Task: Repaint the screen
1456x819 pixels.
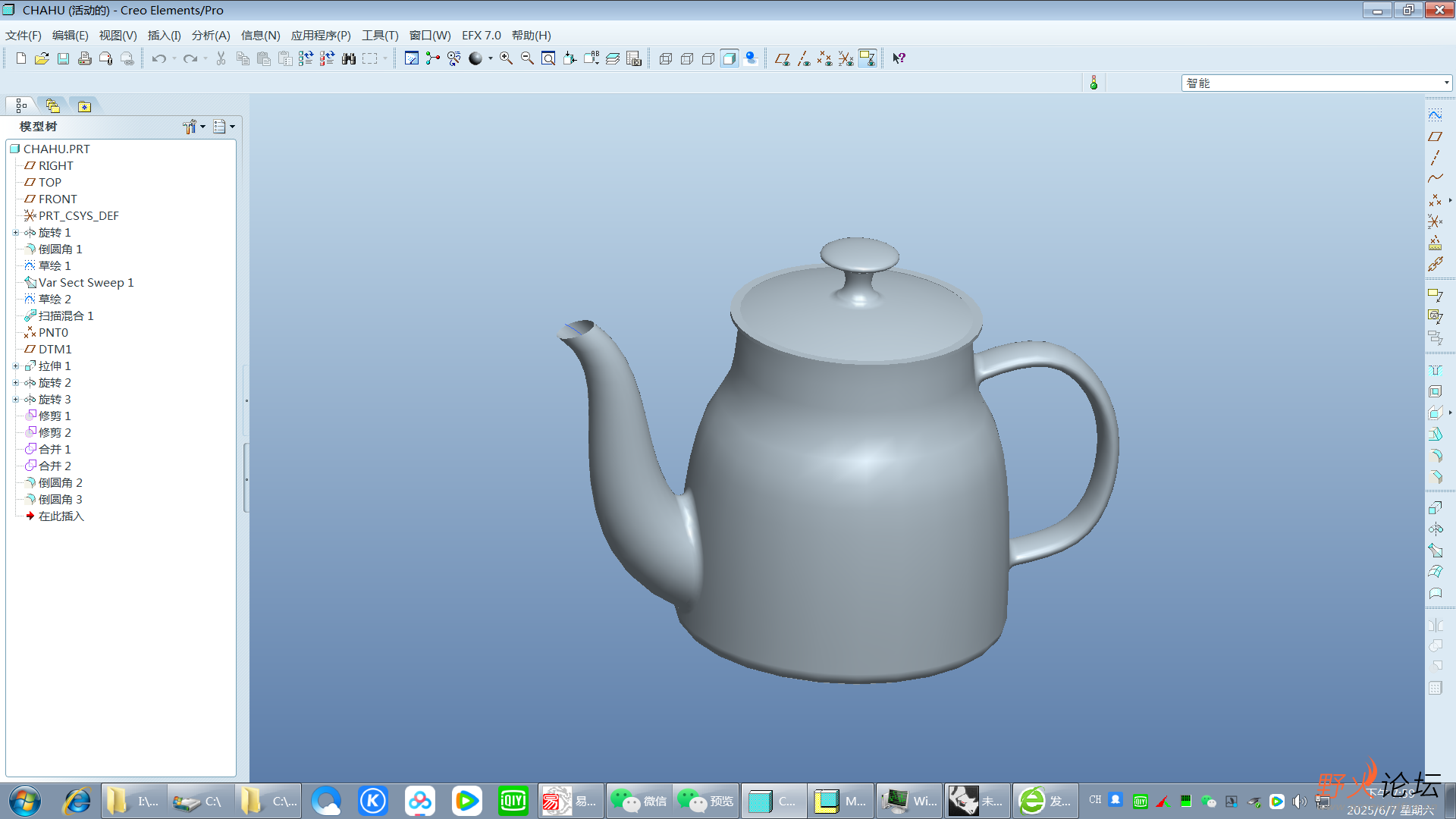Action: [x=412, y=58]
